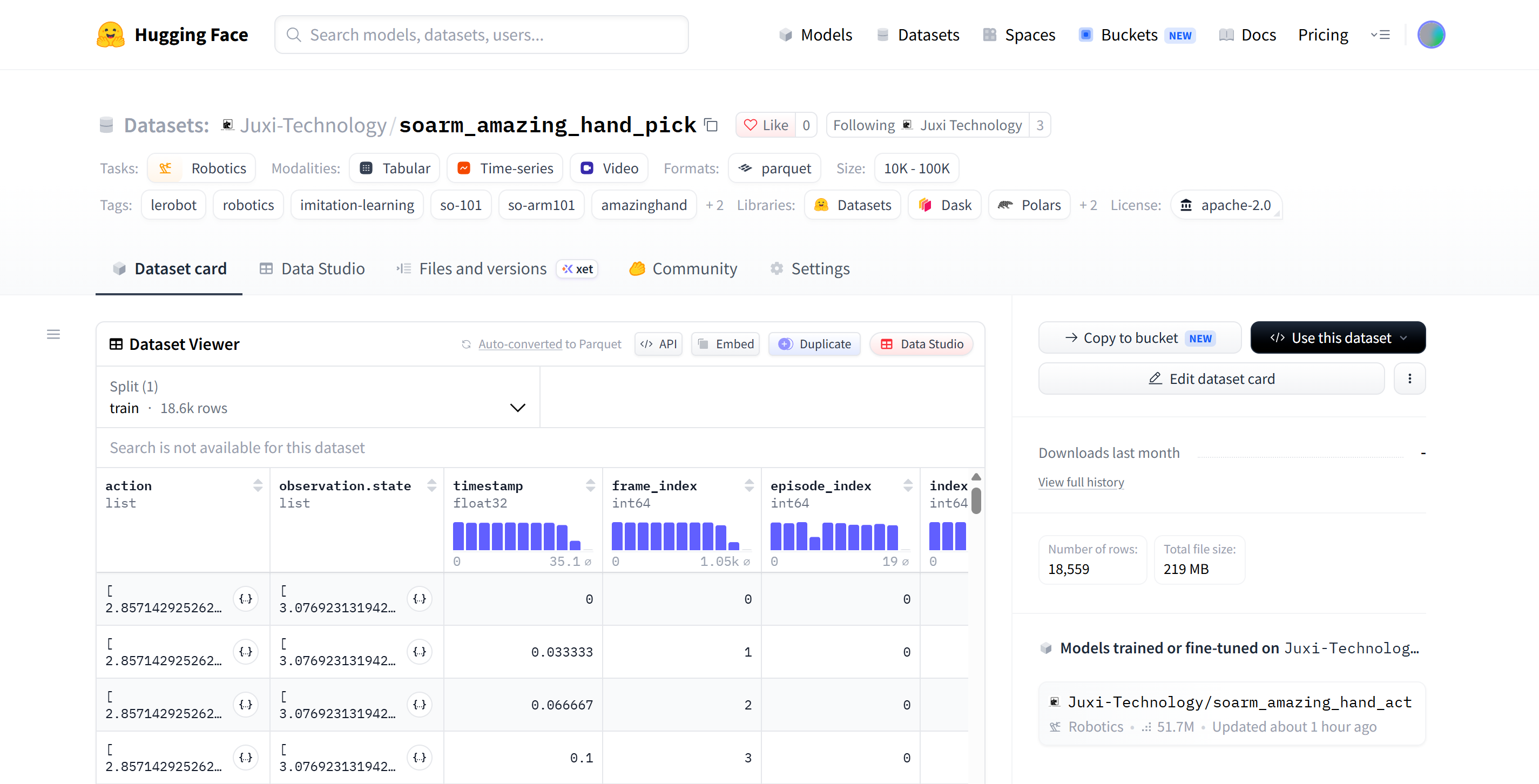Click the Juxi-Technology organization avatar icon
The image size is (1539, 784).
pyautogui.click(x=228, y=124)
